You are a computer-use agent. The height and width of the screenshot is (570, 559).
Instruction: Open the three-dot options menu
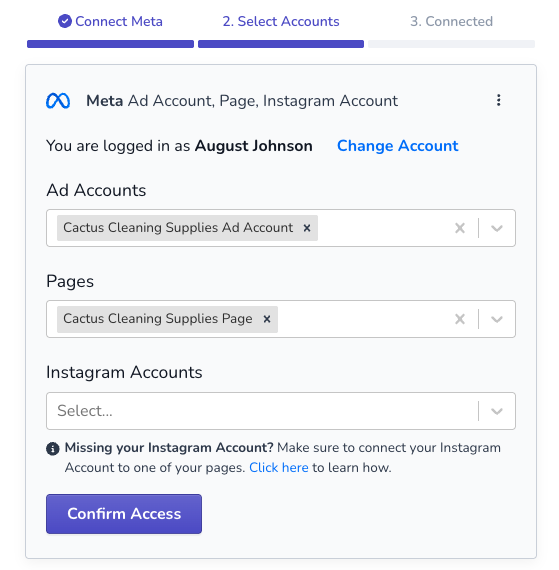tap(498, 100)
